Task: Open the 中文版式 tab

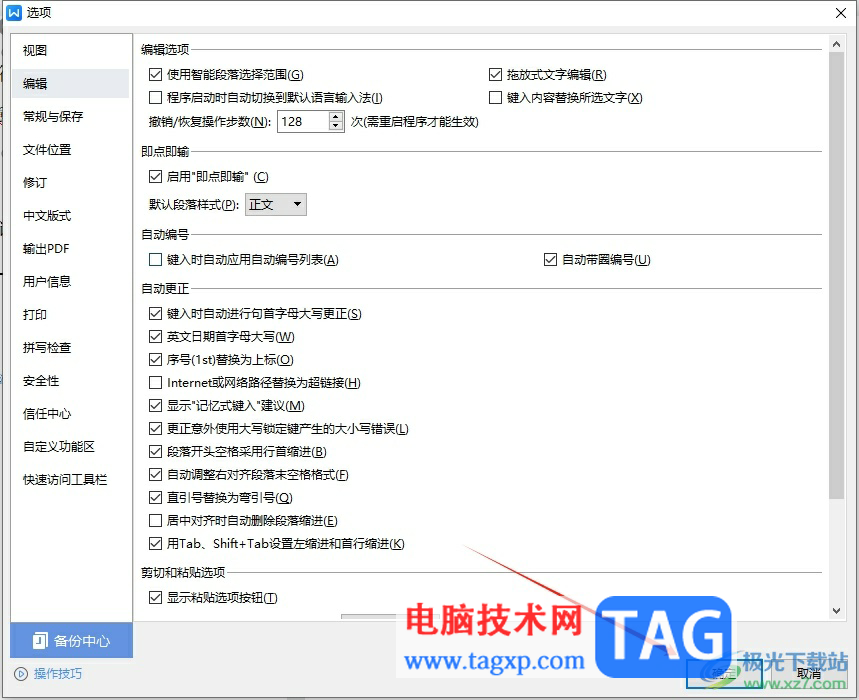Action: click(x=70, y=215)
